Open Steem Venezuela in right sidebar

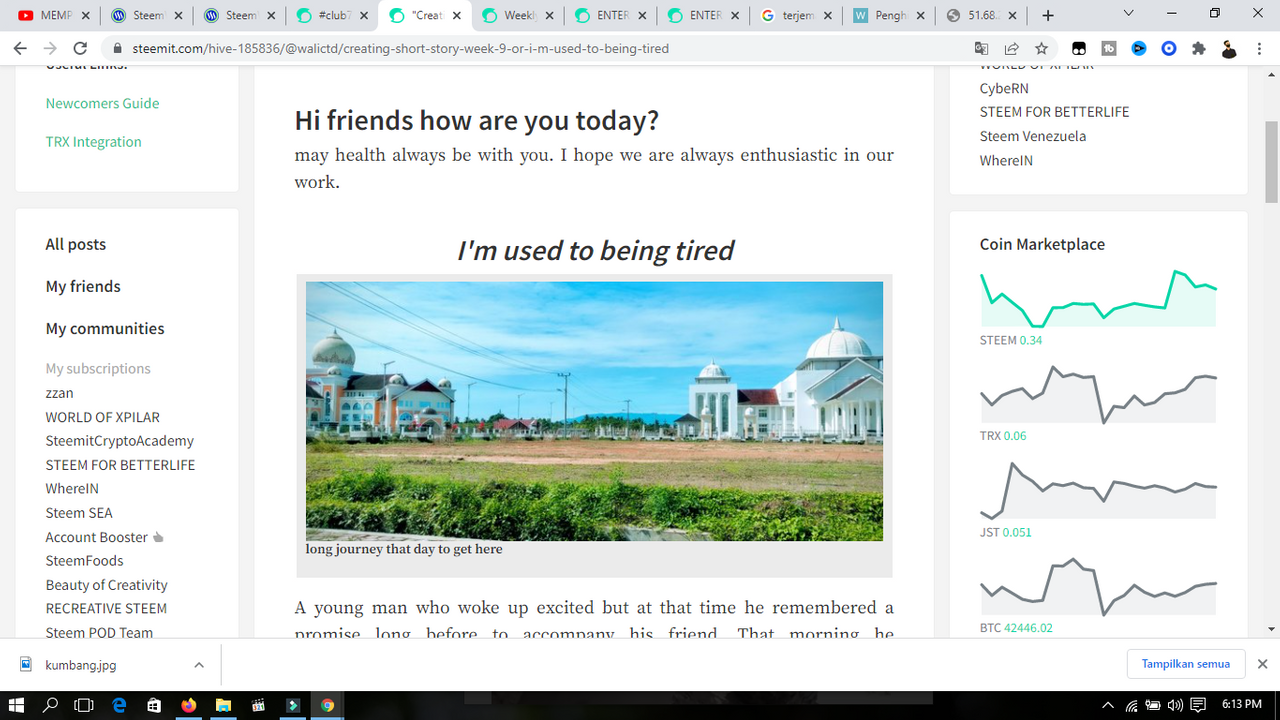click(x=1033, y=136)
